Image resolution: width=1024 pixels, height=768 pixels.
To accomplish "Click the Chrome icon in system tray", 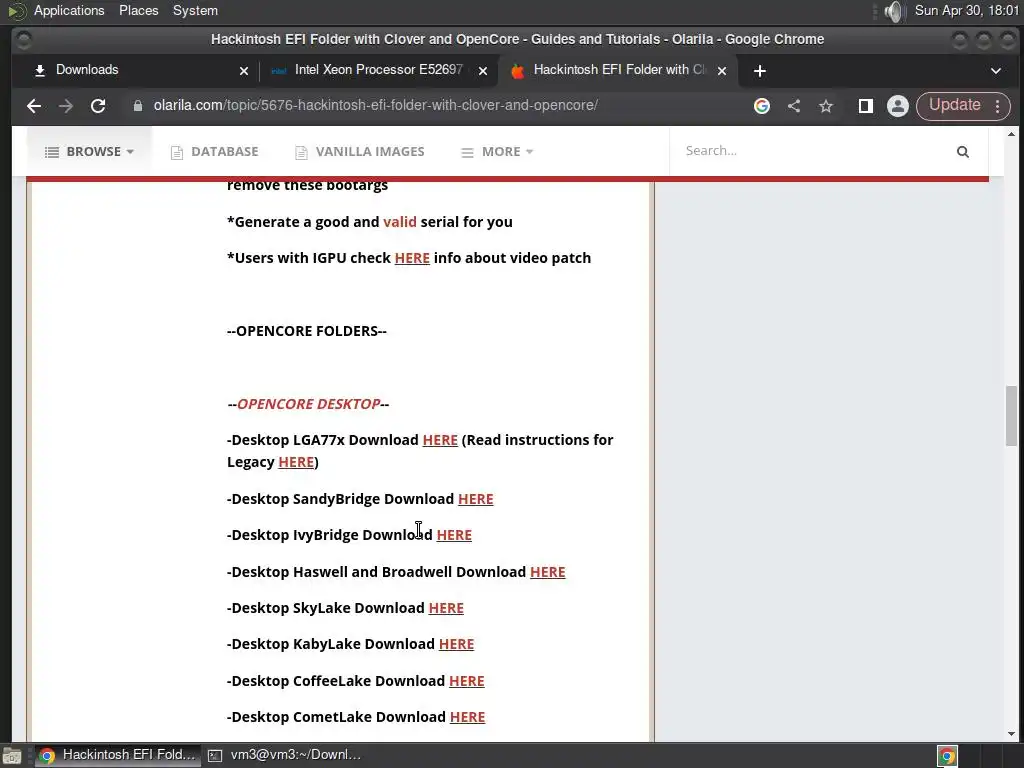I will [947, 756].
